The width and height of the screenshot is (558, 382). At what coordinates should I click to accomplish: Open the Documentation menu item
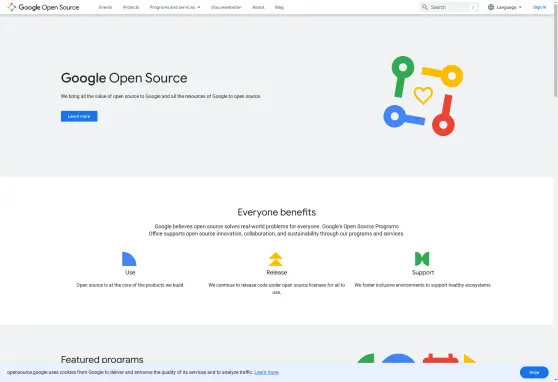tap(226, 7)
